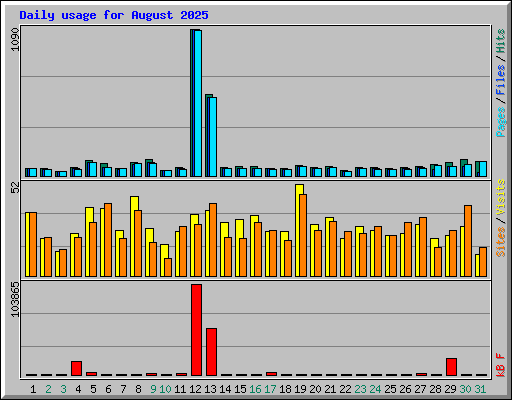Click green day label 3
The height and width of the screenshot is (400, 512).
click(63, 389)
